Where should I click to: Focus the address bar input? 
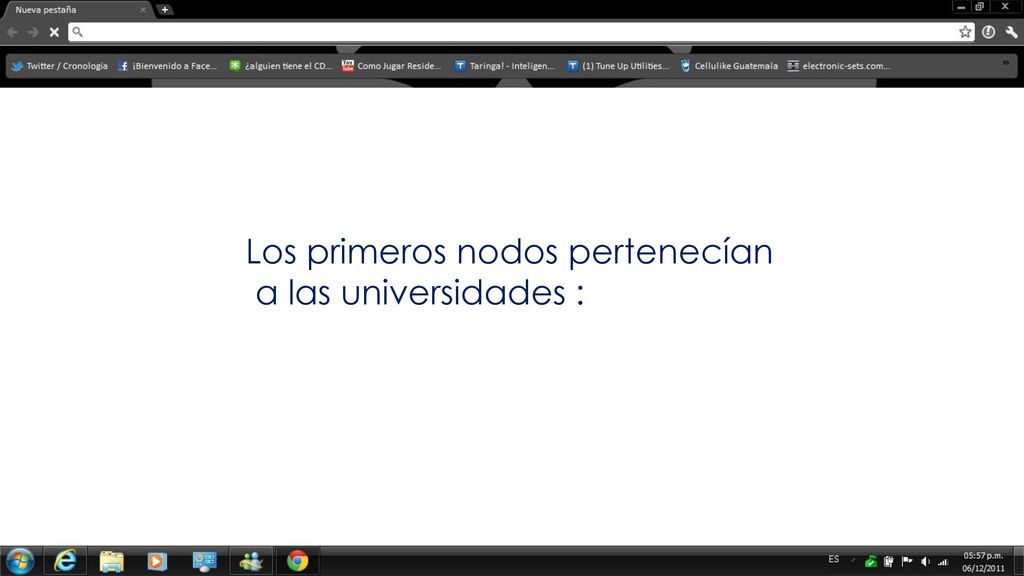[x=521, y=31]
